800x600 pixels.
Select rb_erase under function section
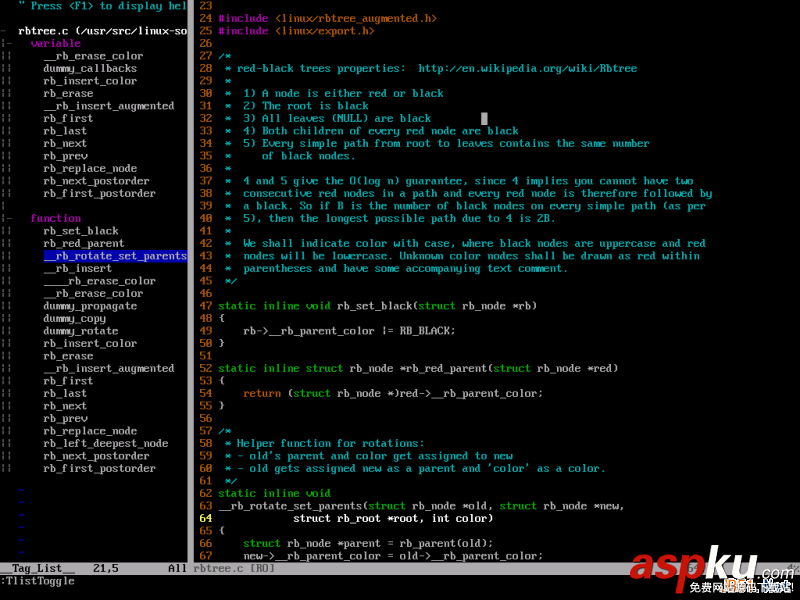click(x=68, y=356)
